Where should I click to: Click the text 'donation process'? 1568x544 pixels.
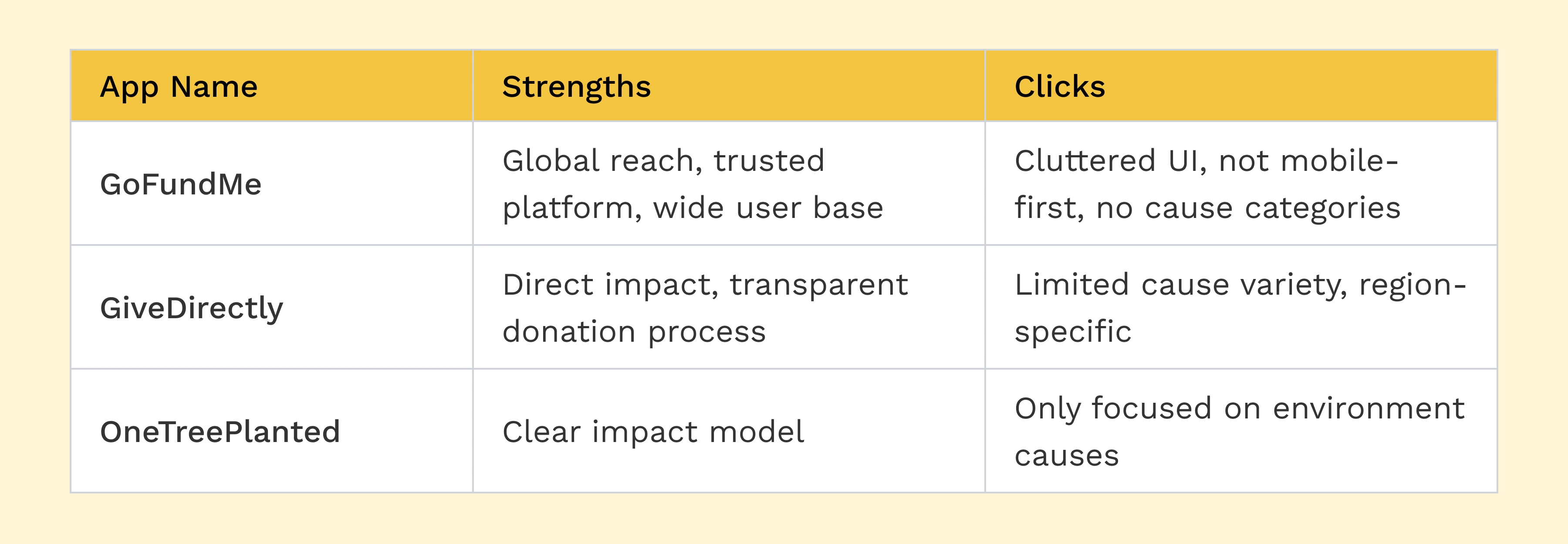pos(634,331)
